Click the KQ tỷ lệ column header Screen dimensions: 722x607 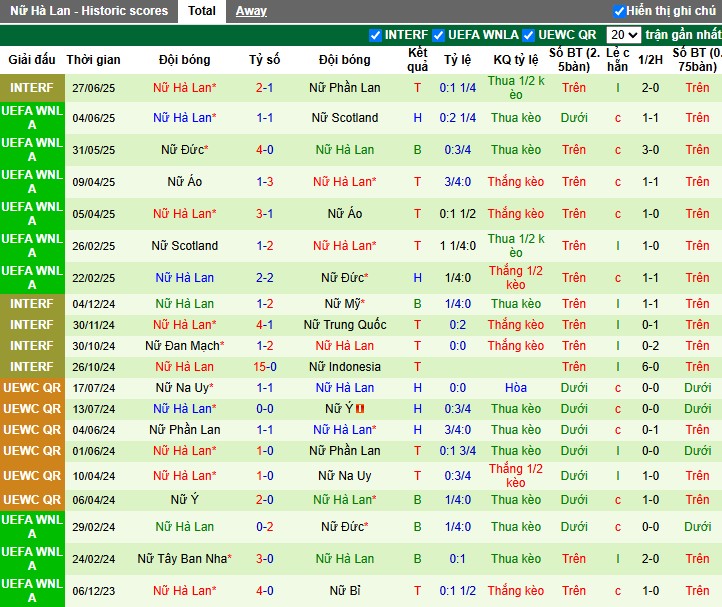pyautogui.click(x=516, y=60)
